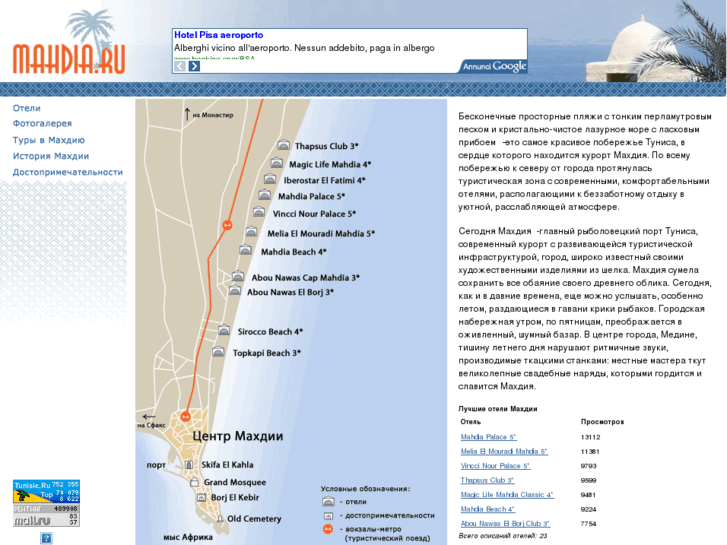Click the Sirocco Beach 4* hotel icon

coord(224,331)
